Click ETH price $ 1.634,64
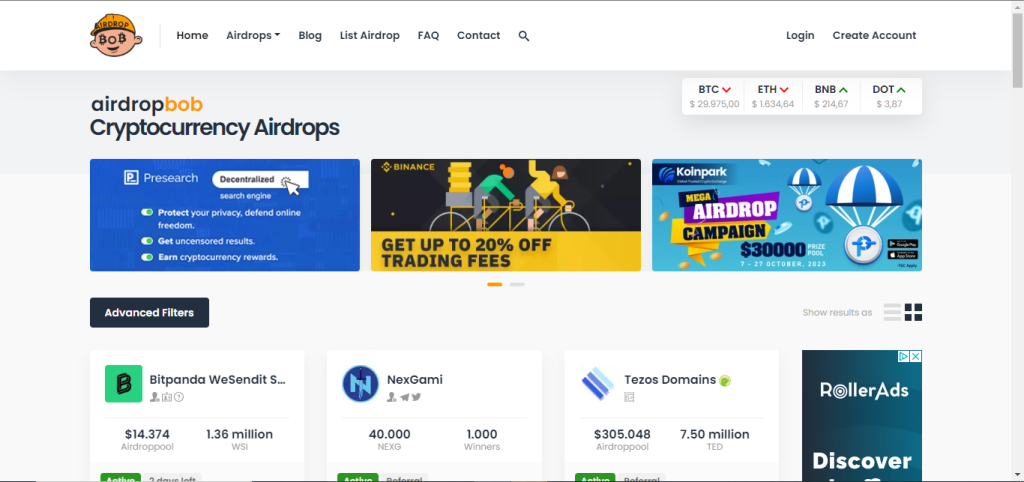 [x=773, y=104]
